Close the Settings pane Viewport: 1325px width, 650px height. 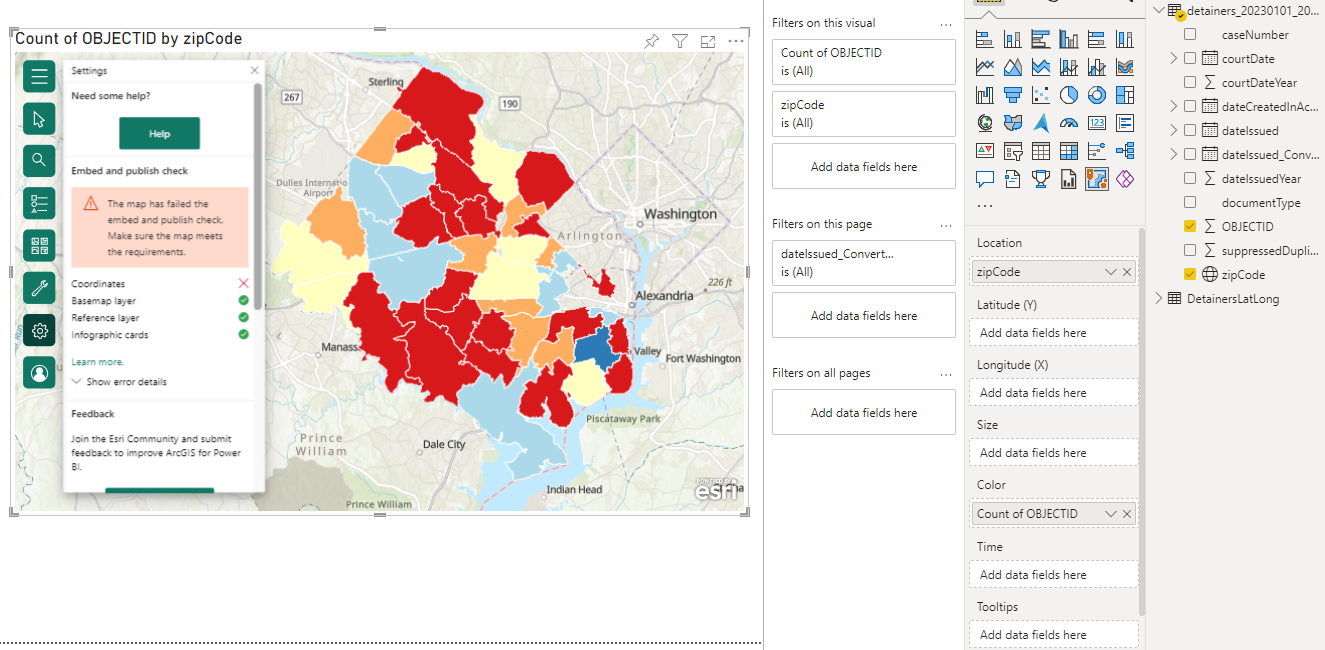tap(254, 71)
